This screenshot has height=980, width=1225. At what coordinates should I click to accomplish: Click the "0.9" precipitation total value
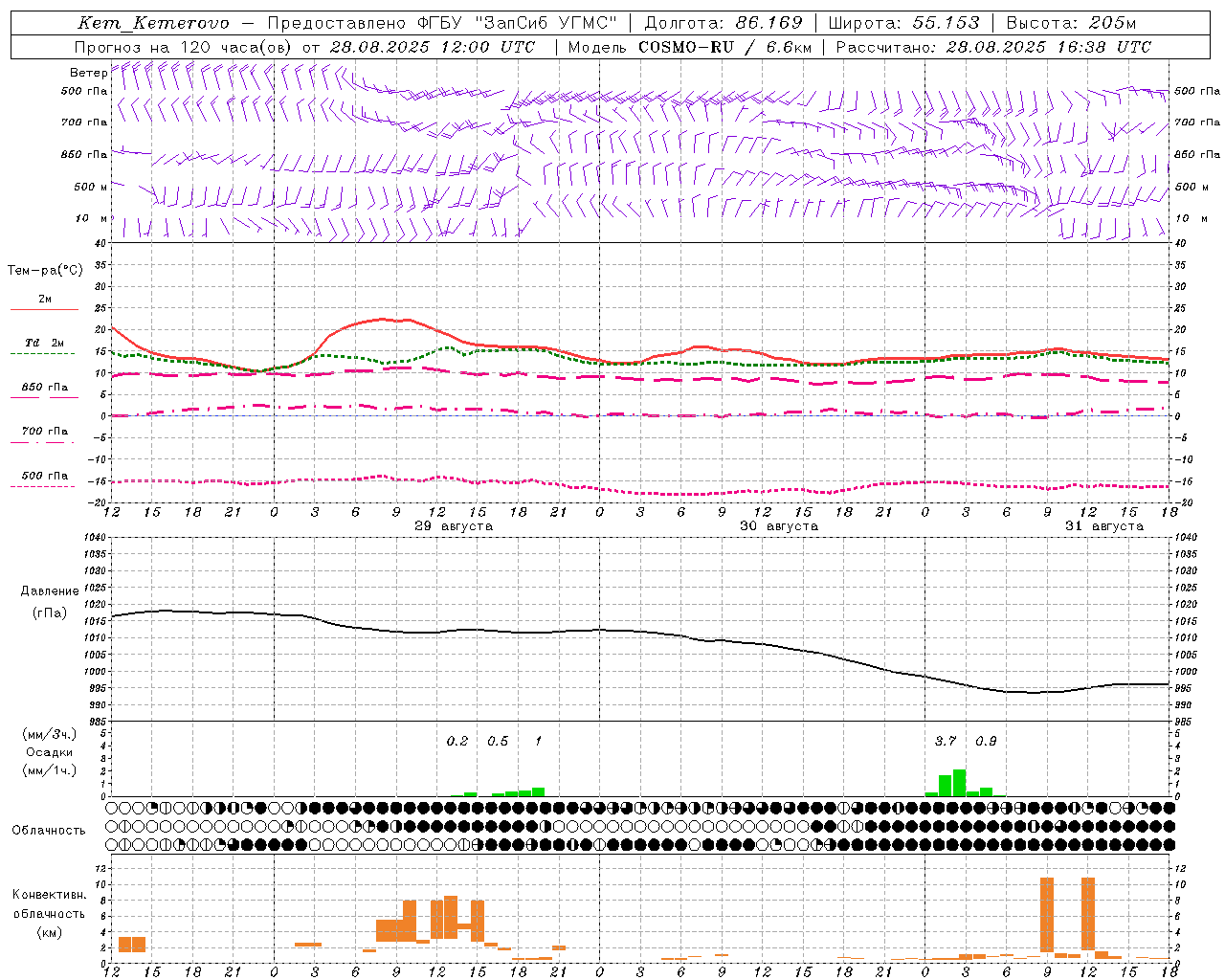coord(986,741)
